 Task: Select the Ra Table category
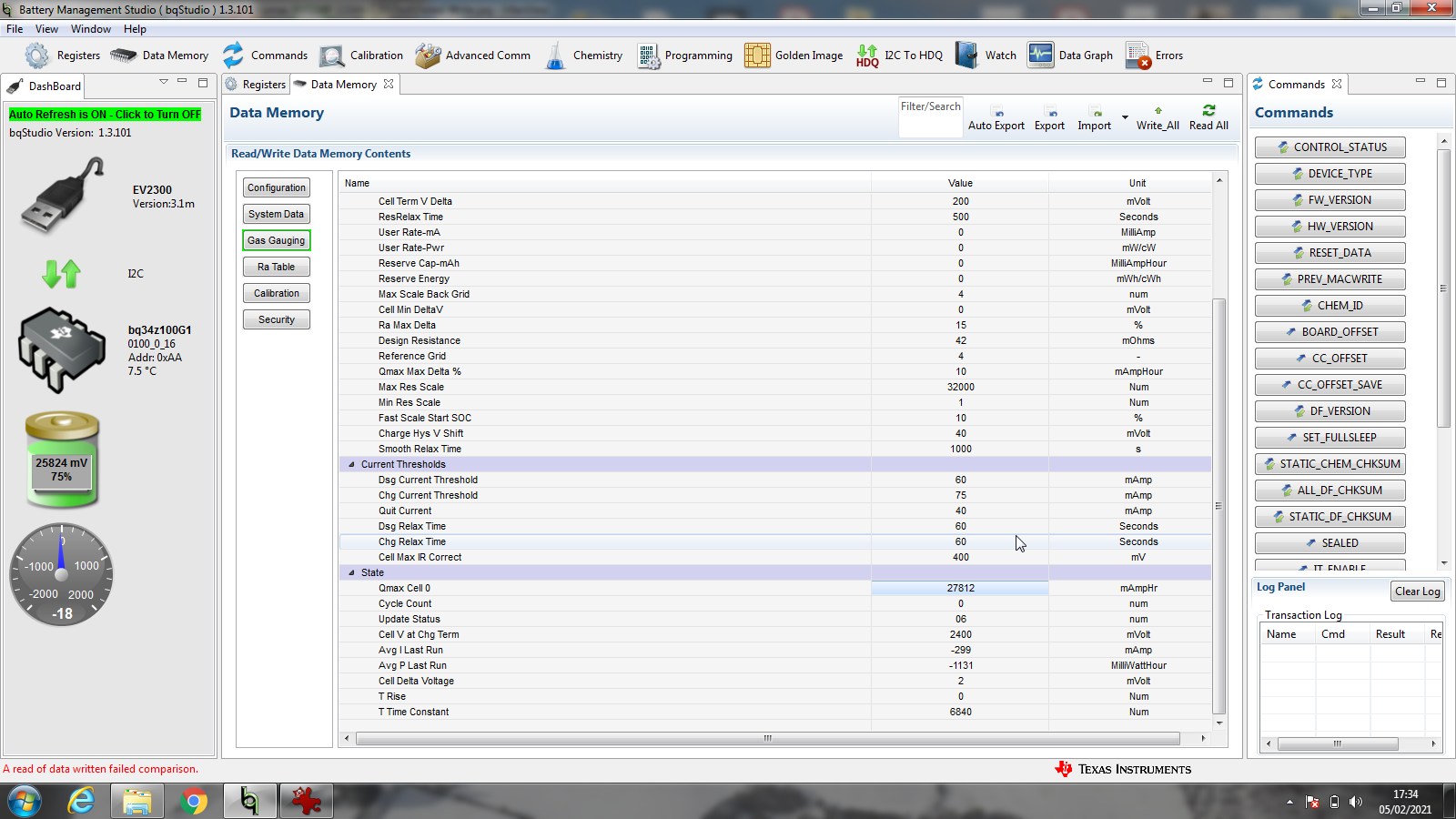tap(277, 267)
